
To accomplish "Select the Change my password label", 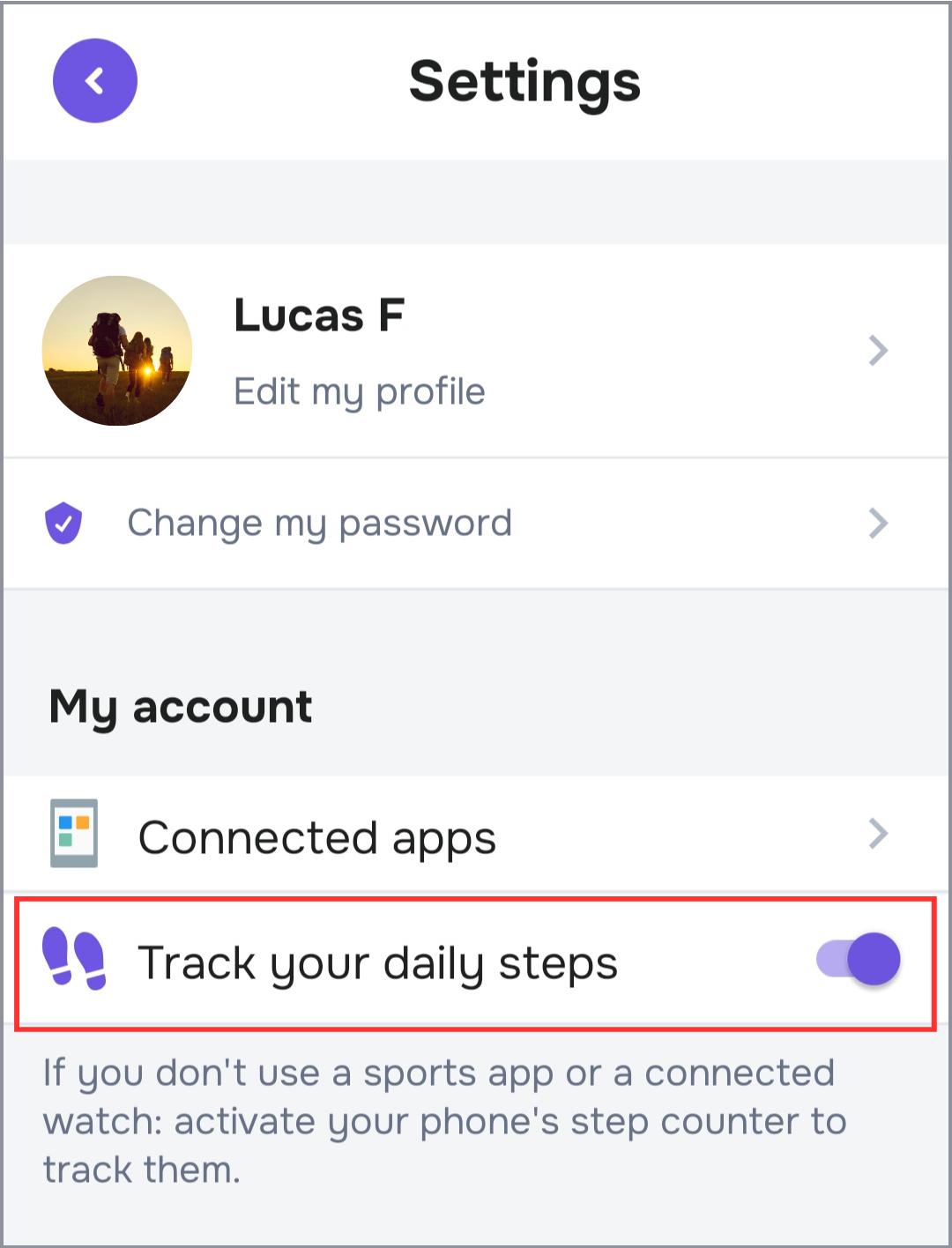I will click(x=319, y=524).
